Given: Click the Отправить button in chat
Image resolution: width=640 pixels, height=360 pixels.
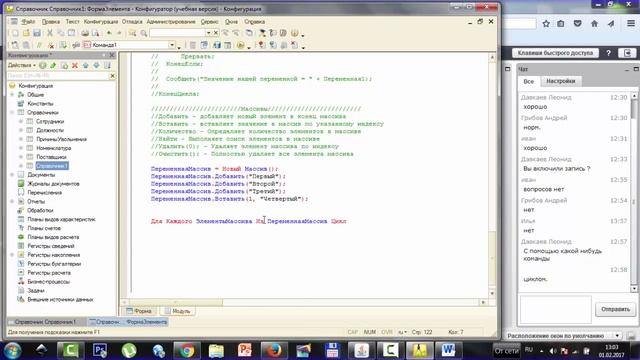Looking at the screenshot, I should coord(615,309).
